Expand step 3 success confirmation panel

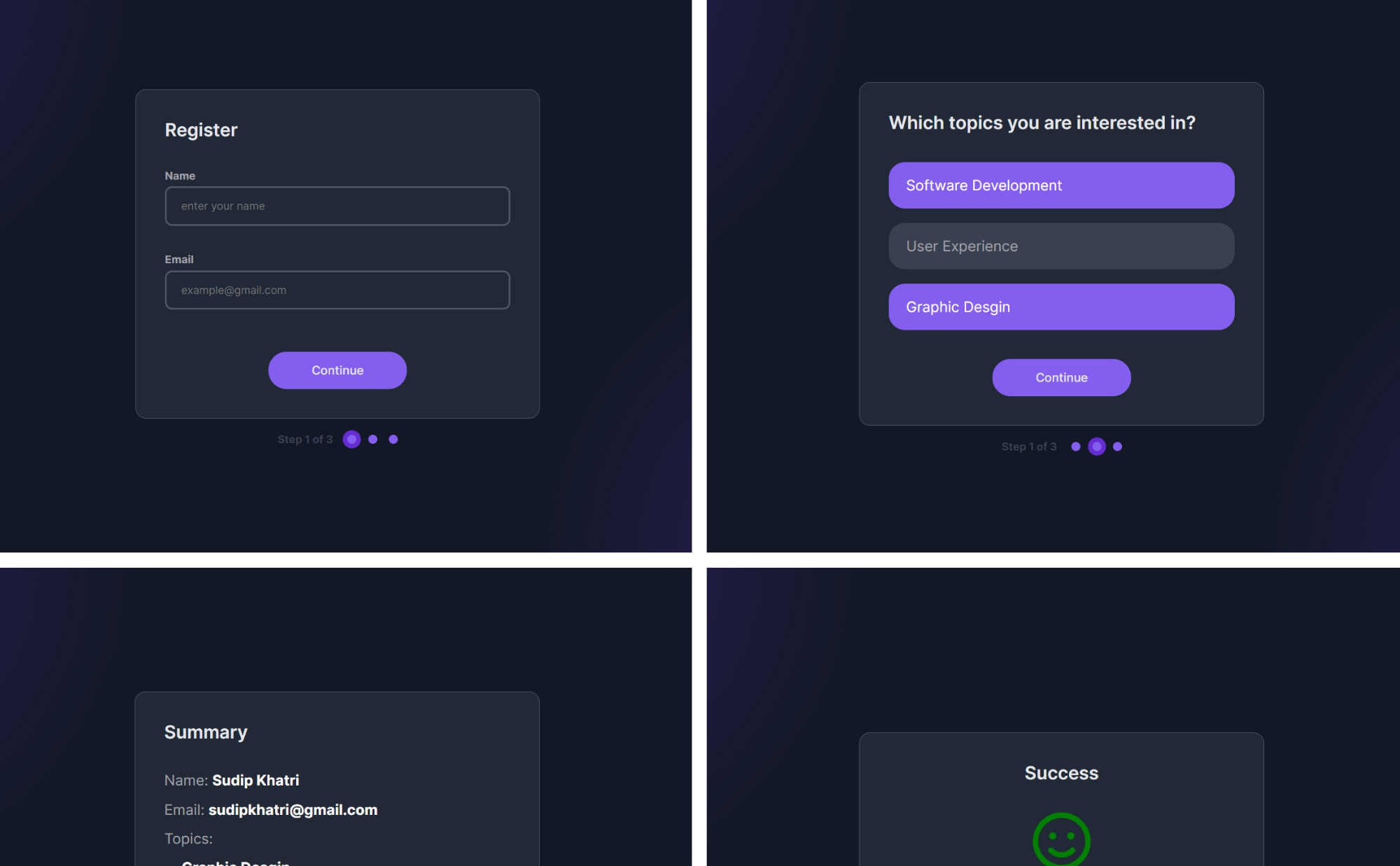pos(1061,800)
